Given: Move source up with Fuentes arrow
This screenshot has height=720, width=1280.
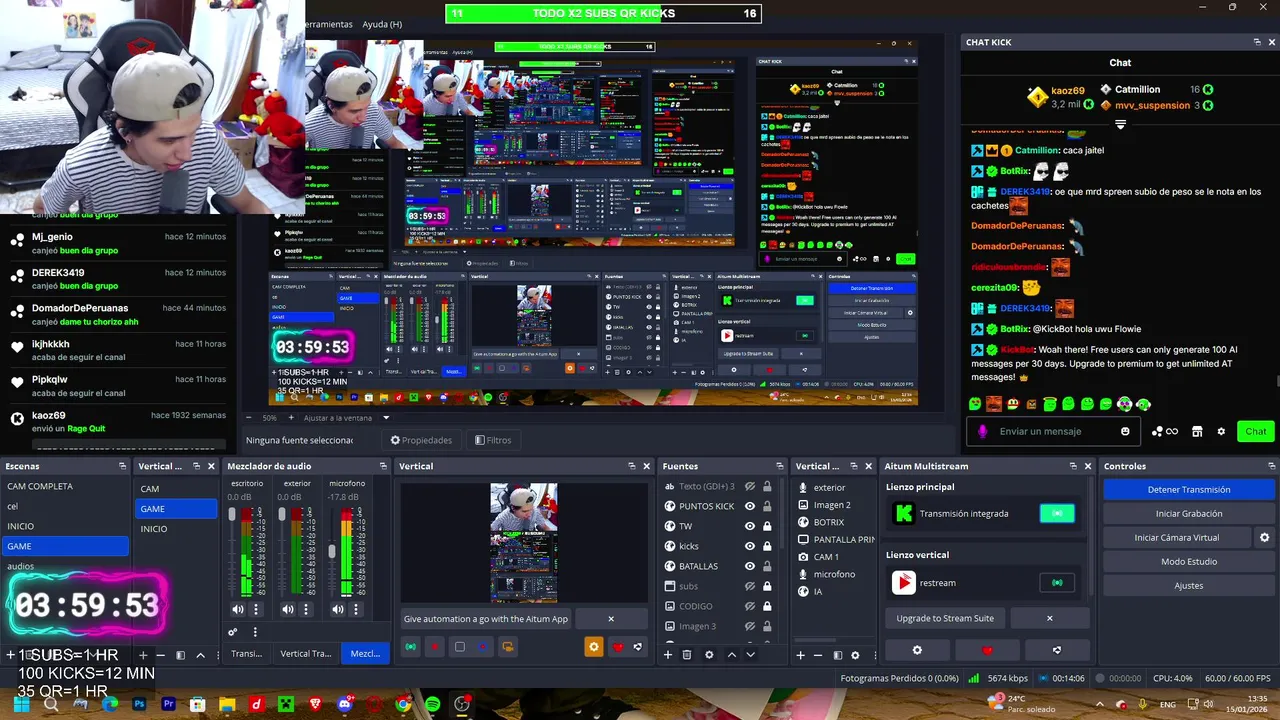Looking at the screenshot, I should pyautogui.click(x=731, y=655).
